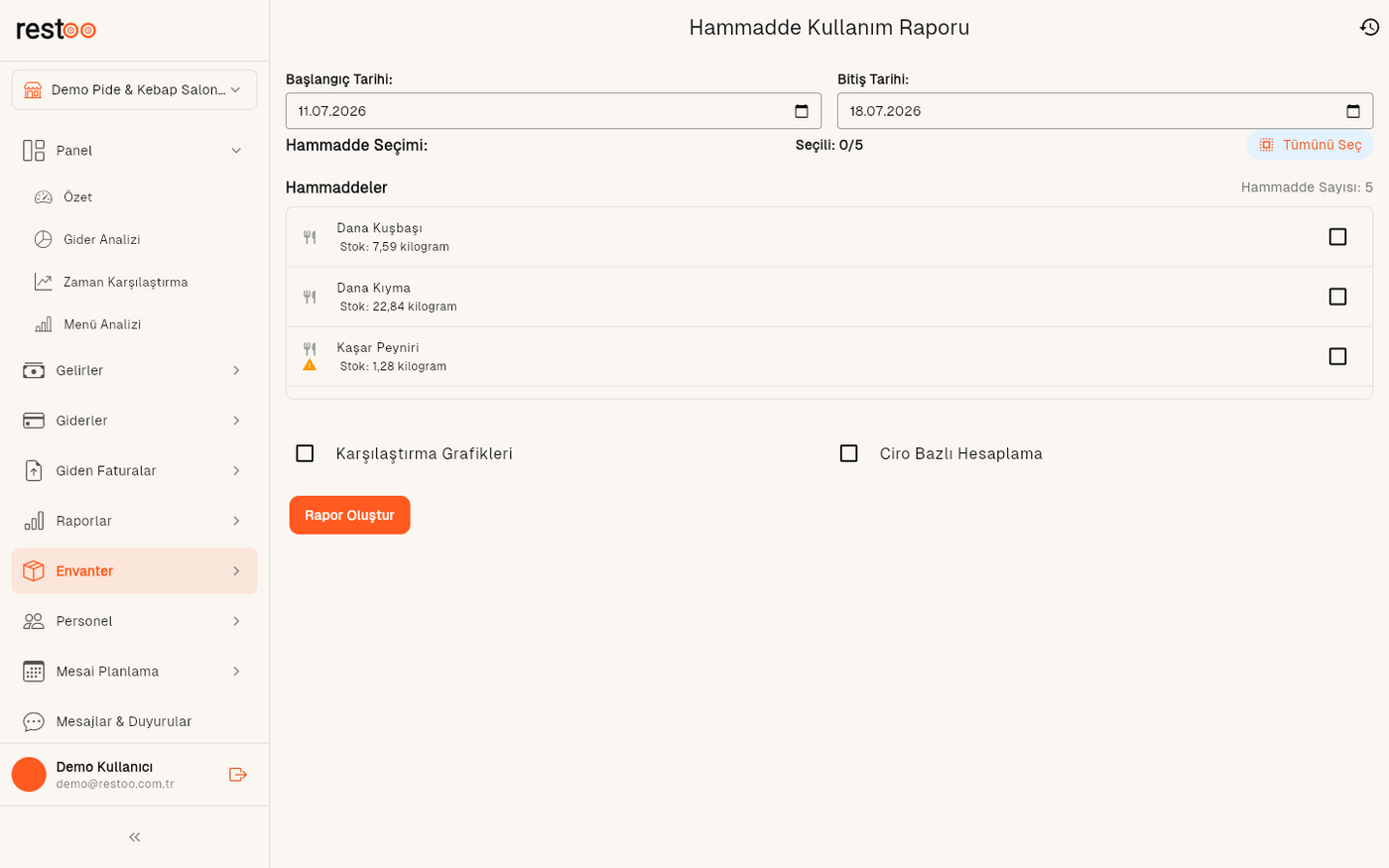Click the Envanter box icon
The width and height of the screenshot is (1389, 868).
pos(34,571)
